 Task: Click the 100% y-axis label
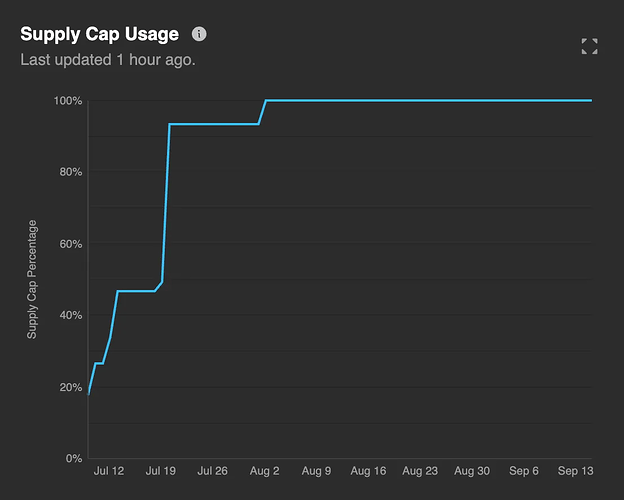[x=67, y=101]
